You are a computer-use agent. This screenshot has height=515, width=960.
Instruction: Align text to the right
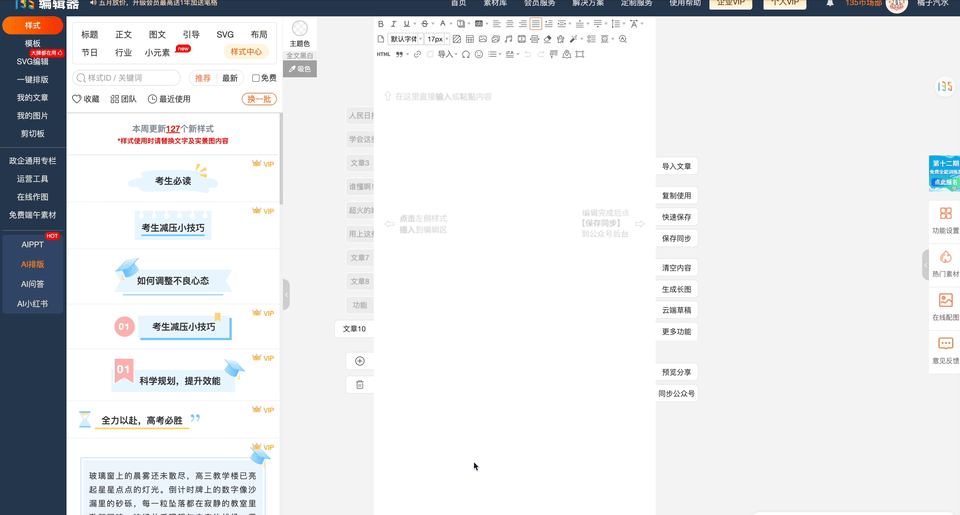[x=523, y=24]
